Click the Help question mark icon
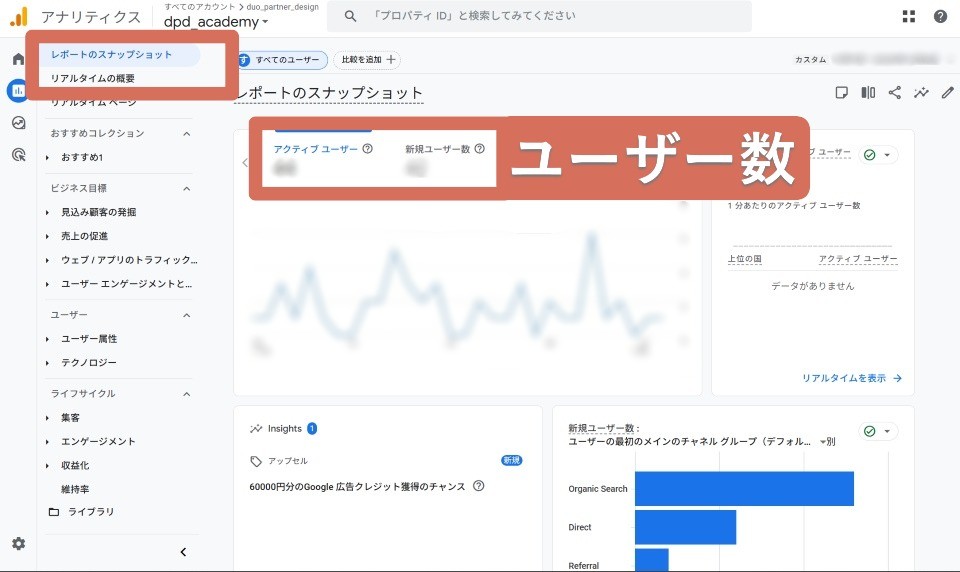Image resolution: width=960 pixels, height=572 pixels. pyautogui.click(x=940, y=16)
